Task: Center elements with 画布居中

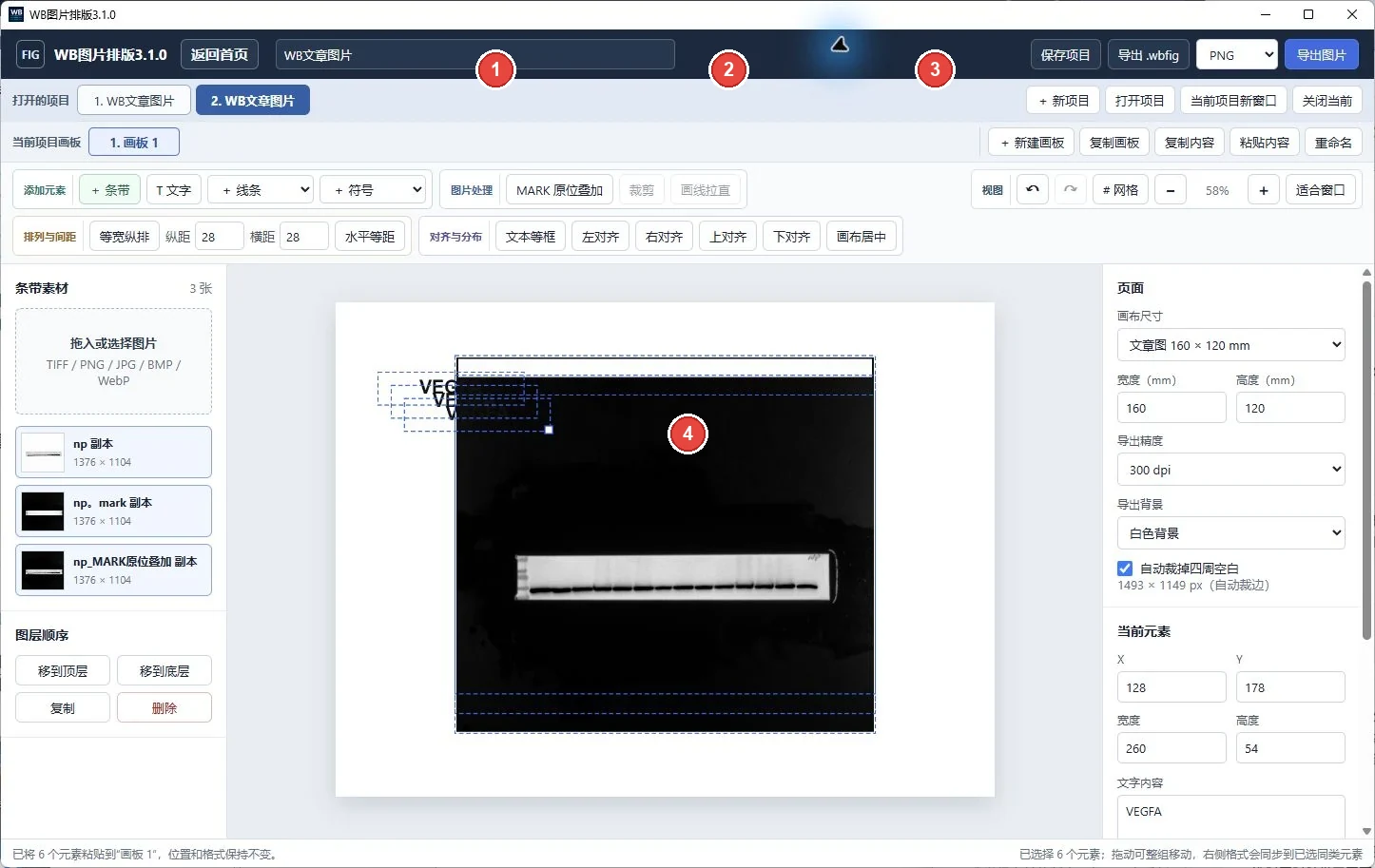Action: click(x=862, y=237)
